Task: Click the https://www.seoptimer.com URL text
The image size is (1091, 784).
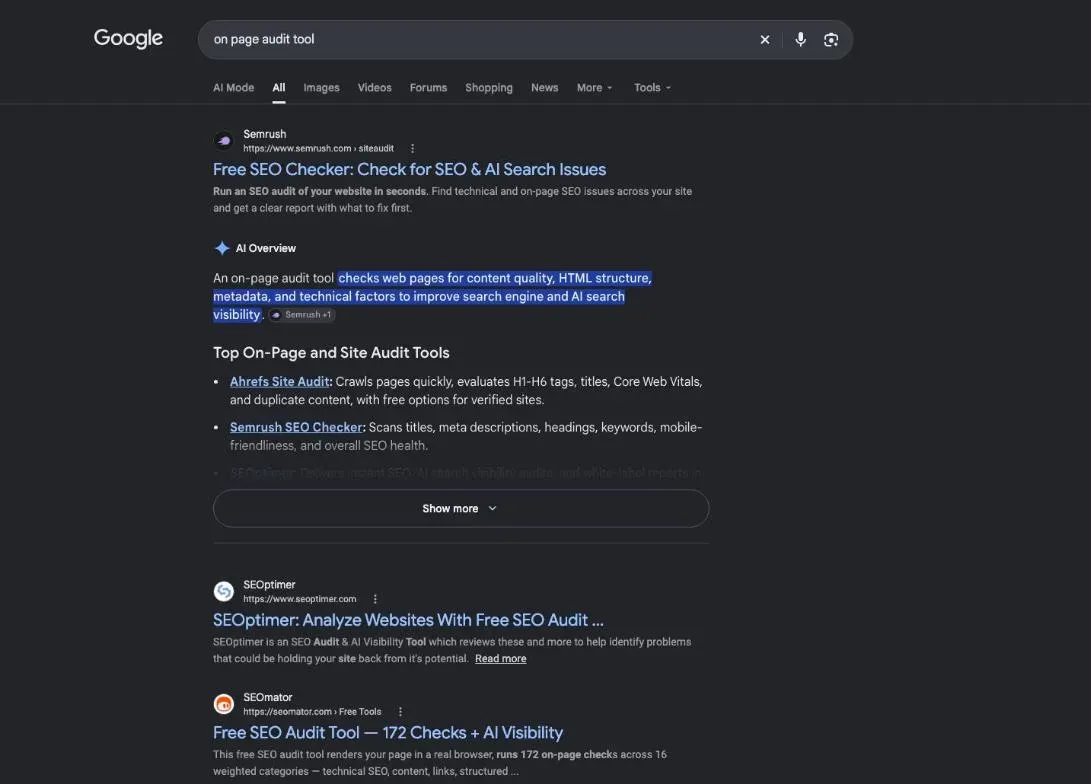Action: coord(299,599)
